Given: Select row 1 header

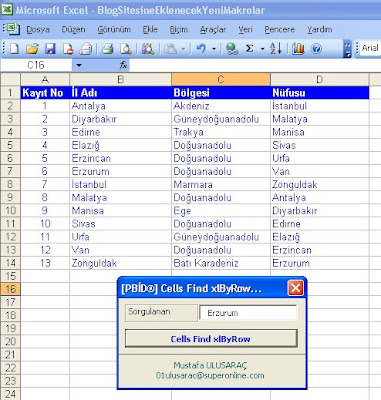Looking at the screenshot, I should pyautogui.click(x=10, y=93).
